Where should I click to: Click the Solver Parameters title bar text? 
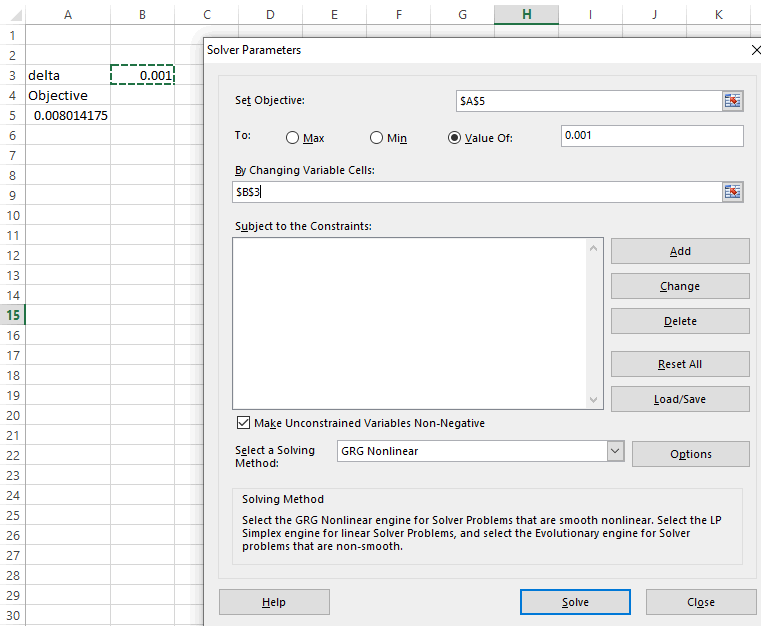tap(254, 50)
